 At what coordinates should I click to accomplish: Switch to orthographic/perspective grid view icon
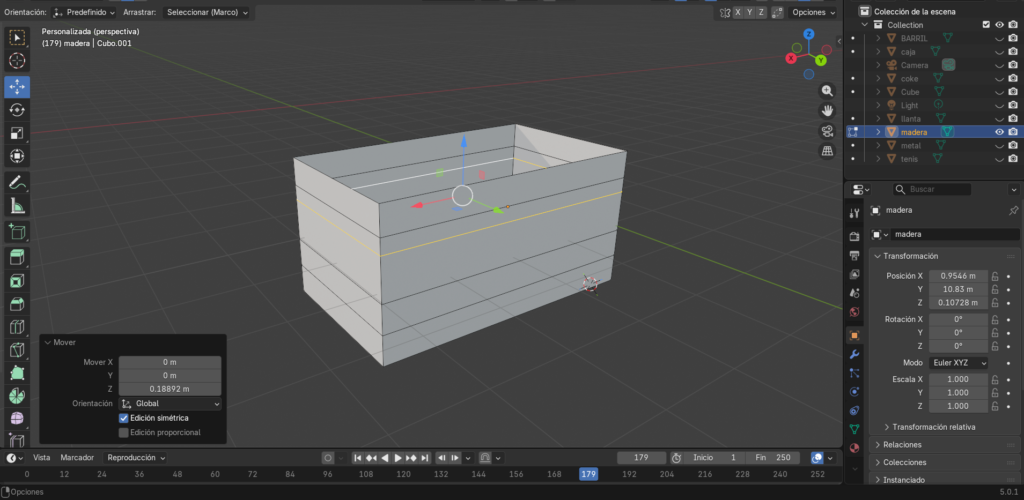(x=828, y=152)
